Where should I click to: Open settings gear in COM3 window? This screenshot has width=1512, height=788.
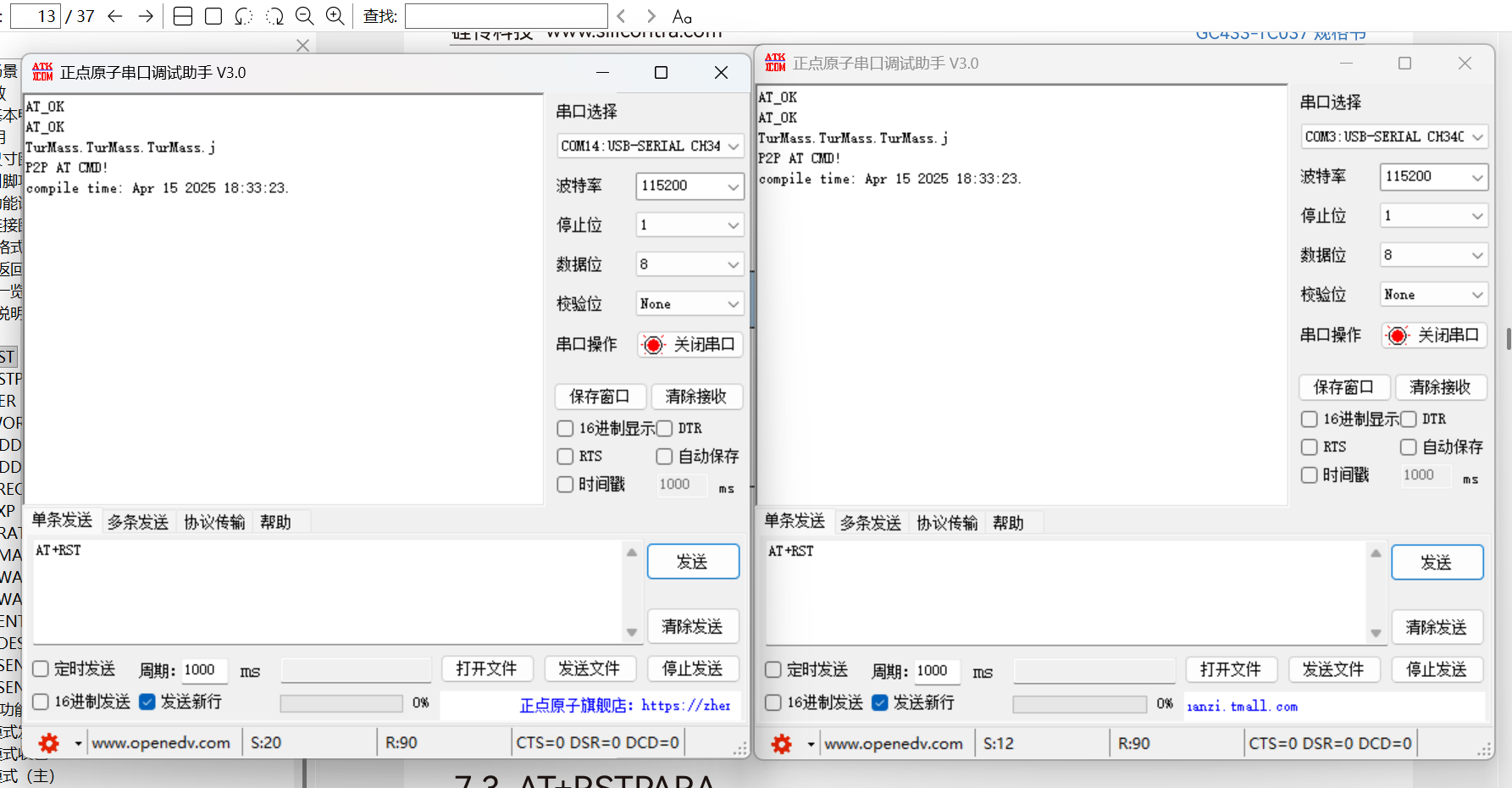click(781, 744)
